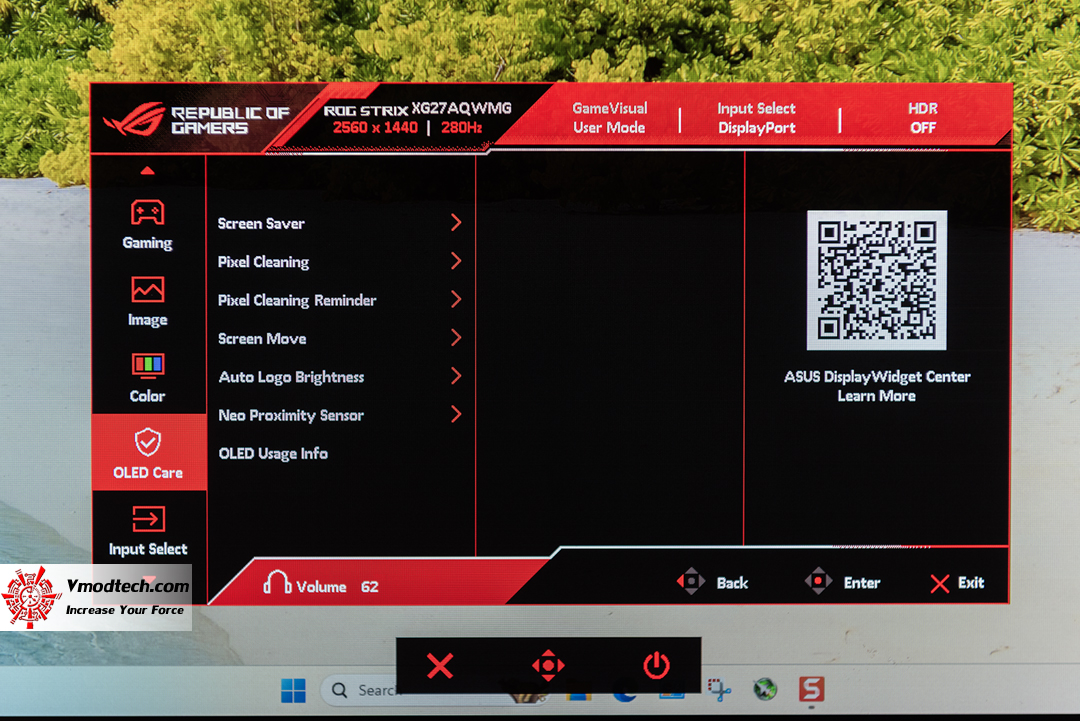Screen dimensions: 1080x721
Task: Click the Exit label text
Action: [x=971, y=583]
